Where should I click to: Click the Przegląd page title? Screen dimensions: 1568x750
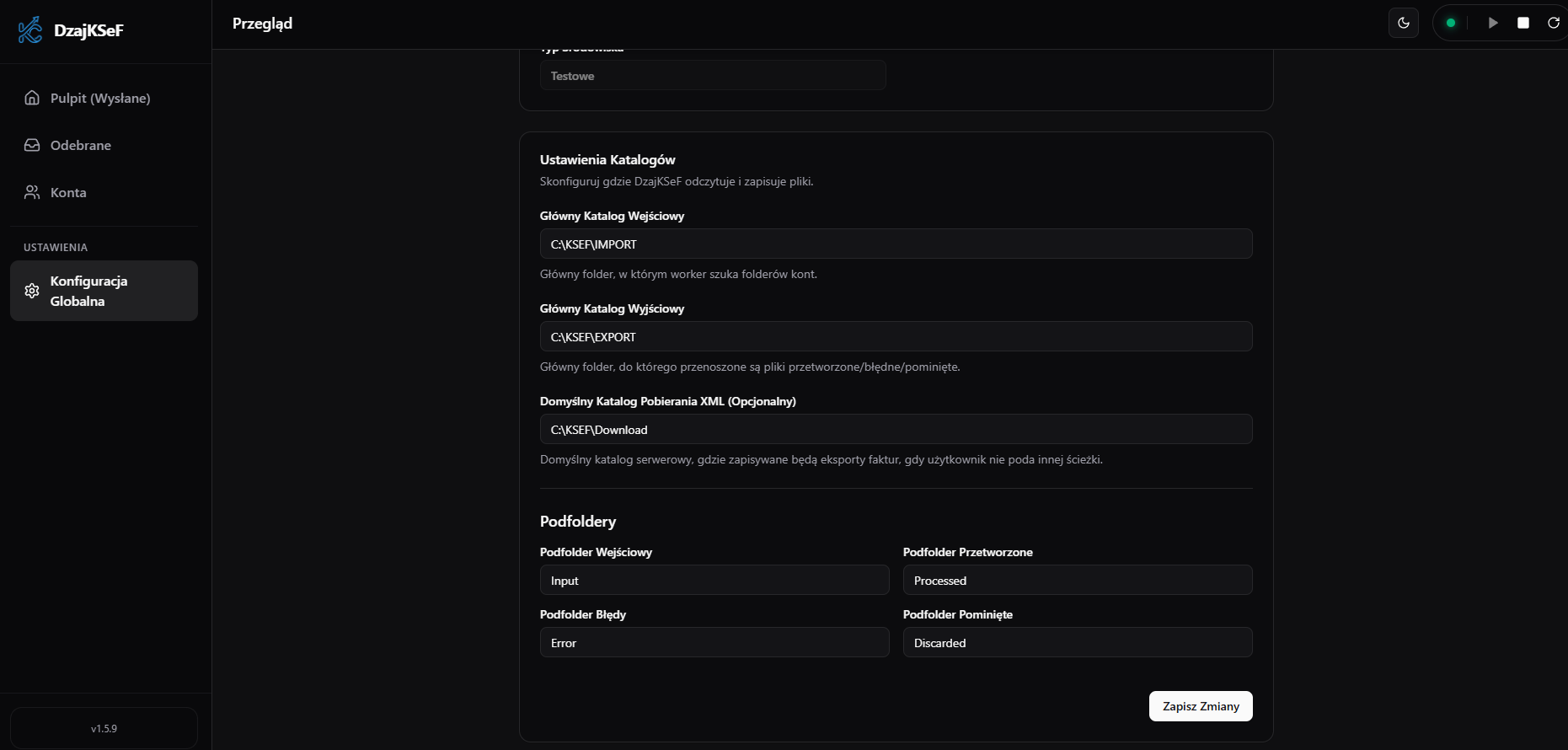[x=262, y=24]
